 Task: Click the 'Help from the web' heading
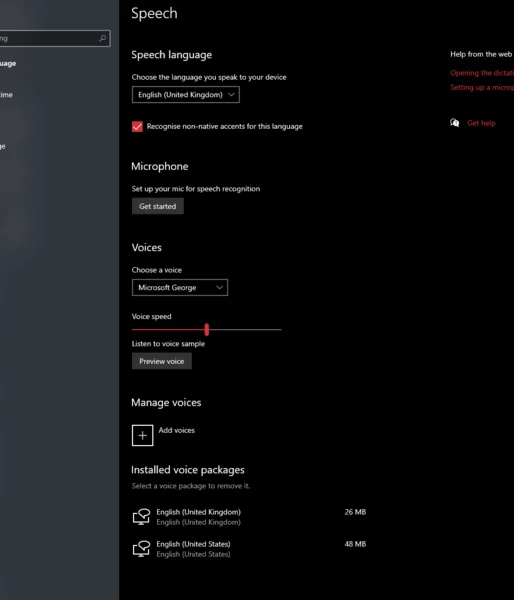point(481,54)
